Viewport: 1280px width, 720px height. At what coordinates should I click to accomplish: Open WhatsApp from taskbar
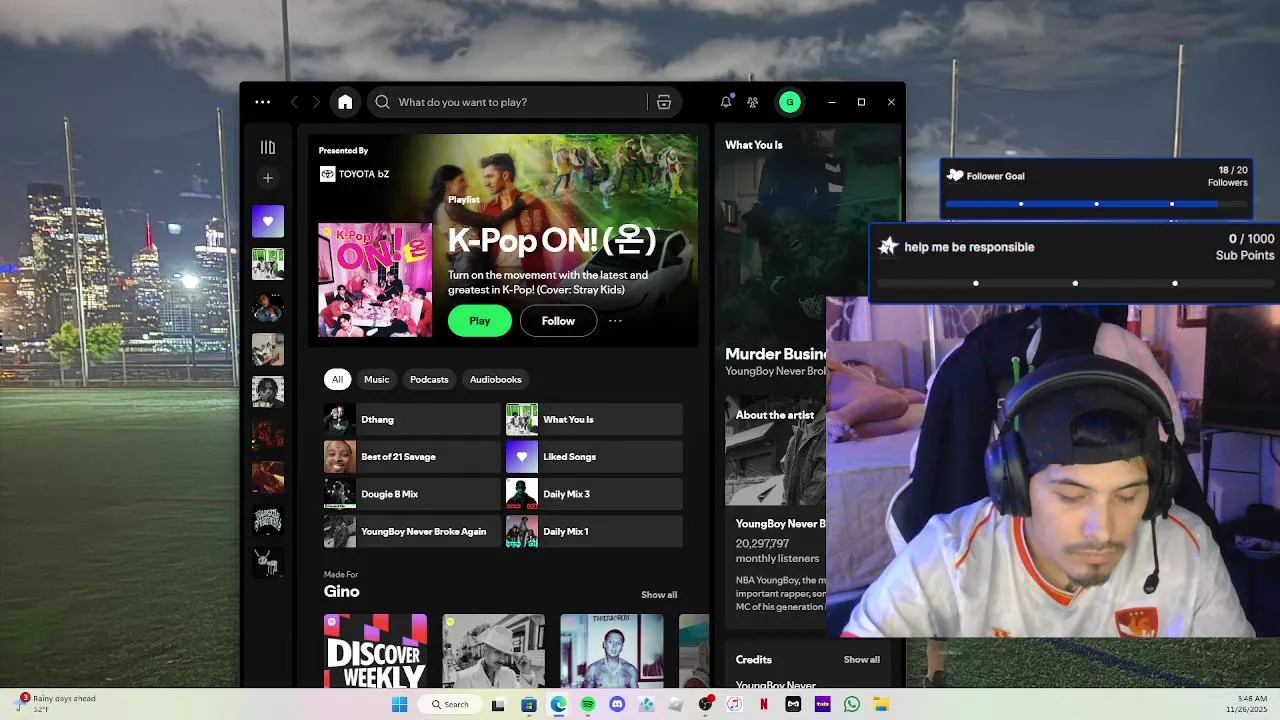[852, 705]
